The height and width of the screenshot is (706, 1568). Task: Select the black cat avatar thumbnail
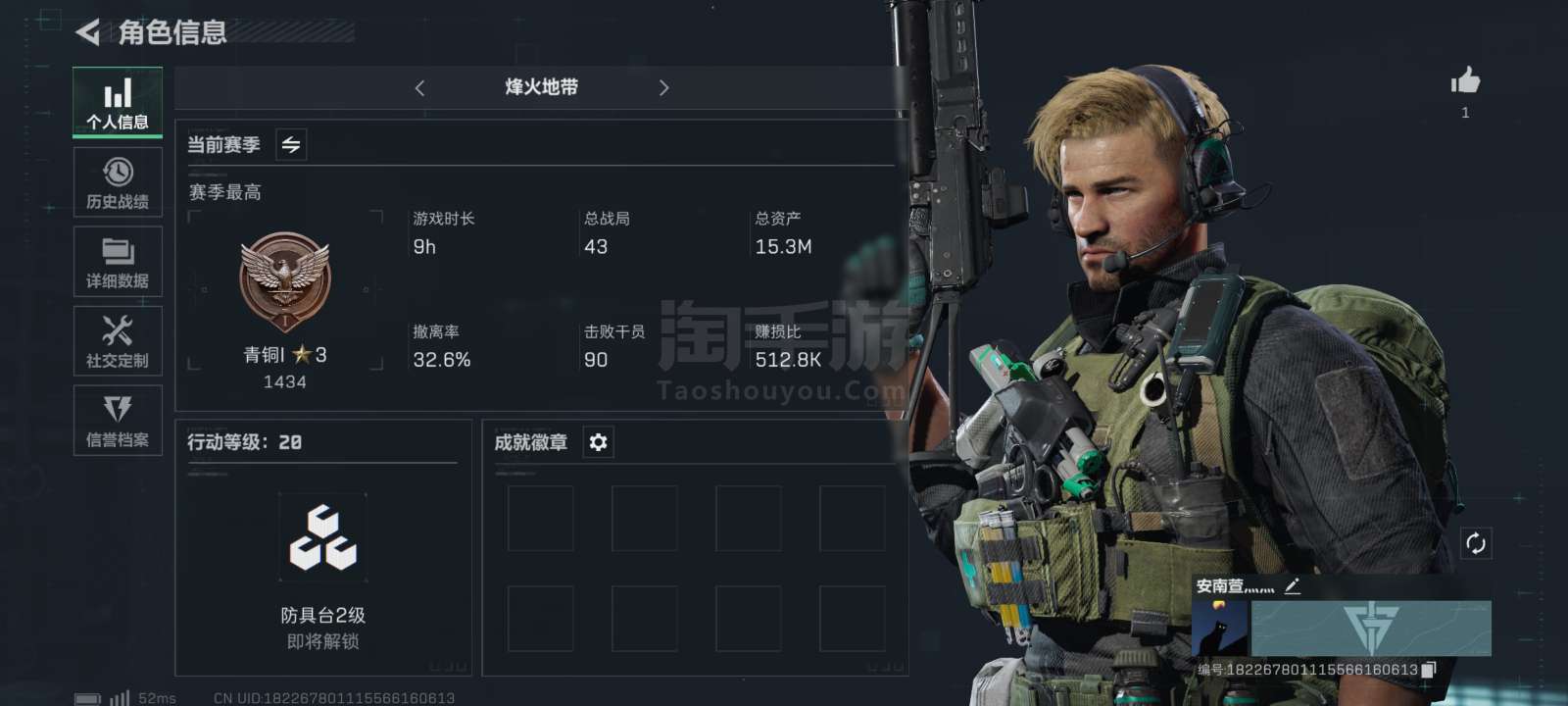1220,629
